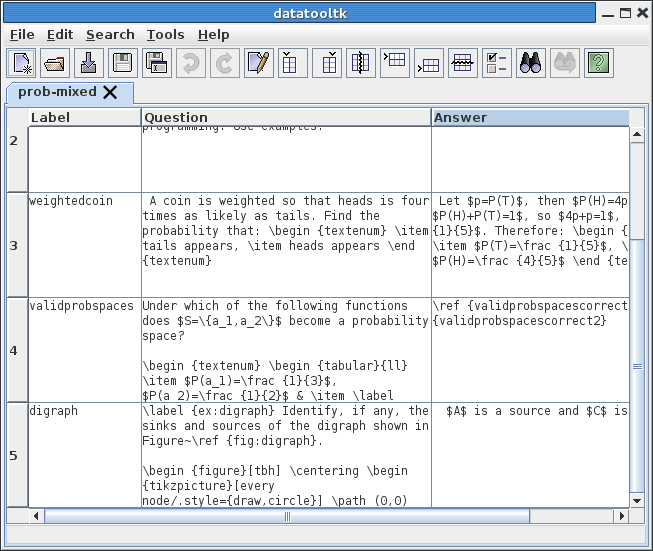Viewport: 653px width, 551px height.
Task: Click the preferences checklist icon
Action: (495, 63)
